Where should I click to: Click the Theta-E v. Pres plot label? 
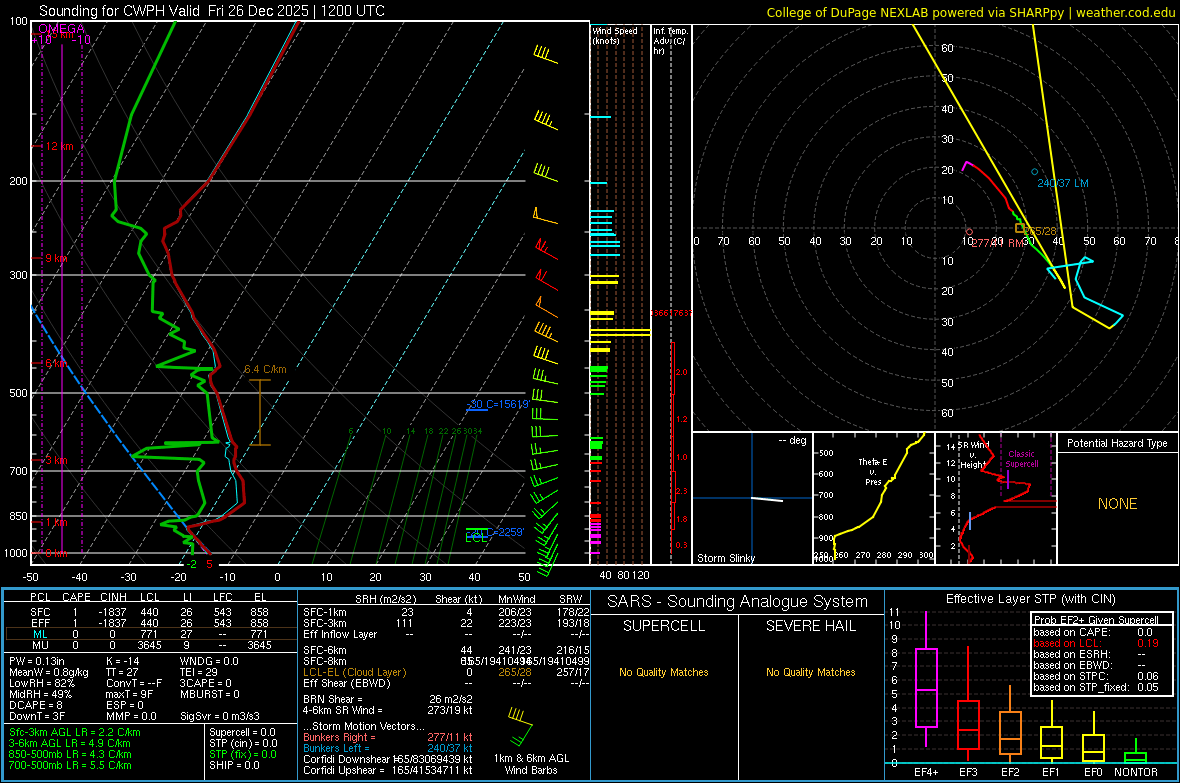click(873, 472)
